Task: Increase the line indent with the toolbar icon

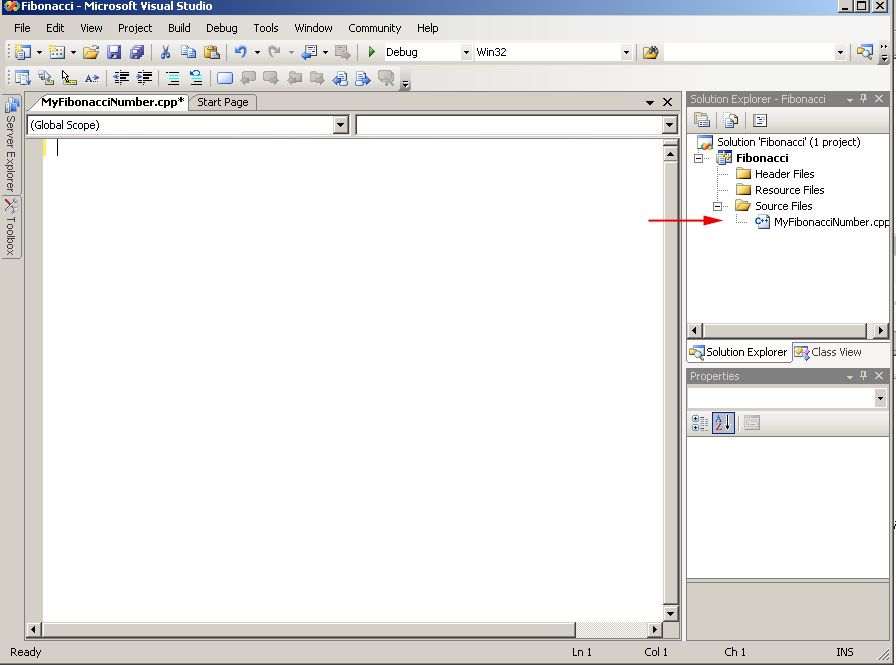Action: 145,78
